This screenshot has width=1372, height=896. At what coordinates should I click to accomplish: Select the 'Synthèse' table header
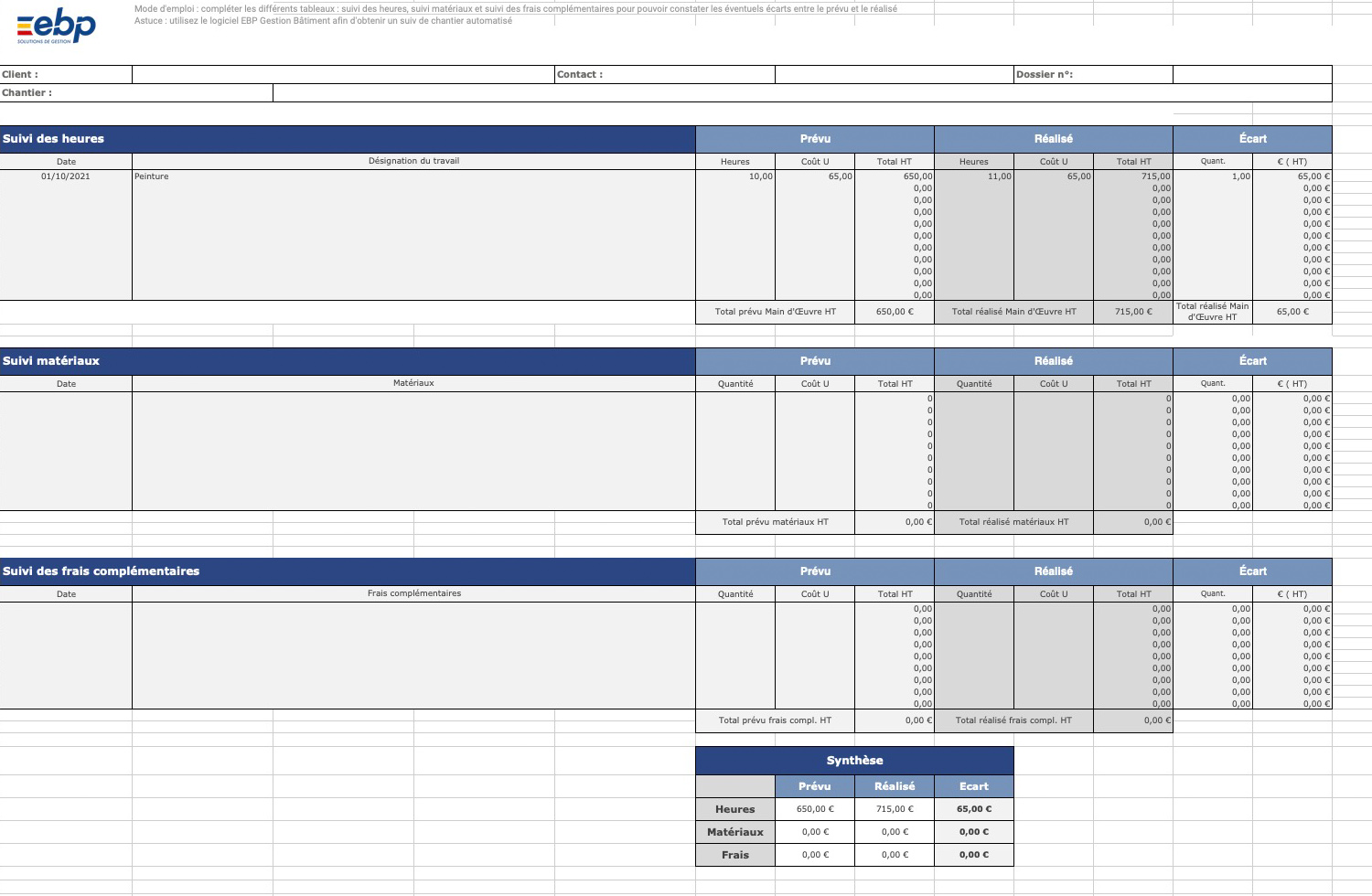pyautogui.click(x=854, y=761)
